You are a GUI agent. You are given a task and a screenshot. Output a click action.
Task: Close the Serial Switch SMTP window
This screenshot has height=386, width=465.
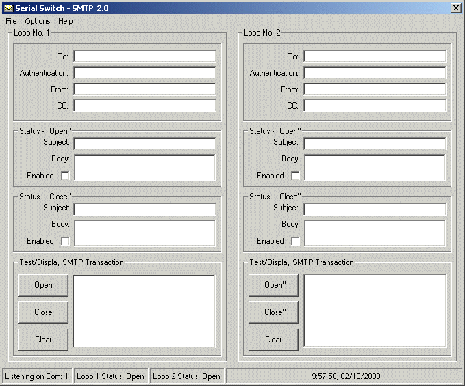pos(456,8)
